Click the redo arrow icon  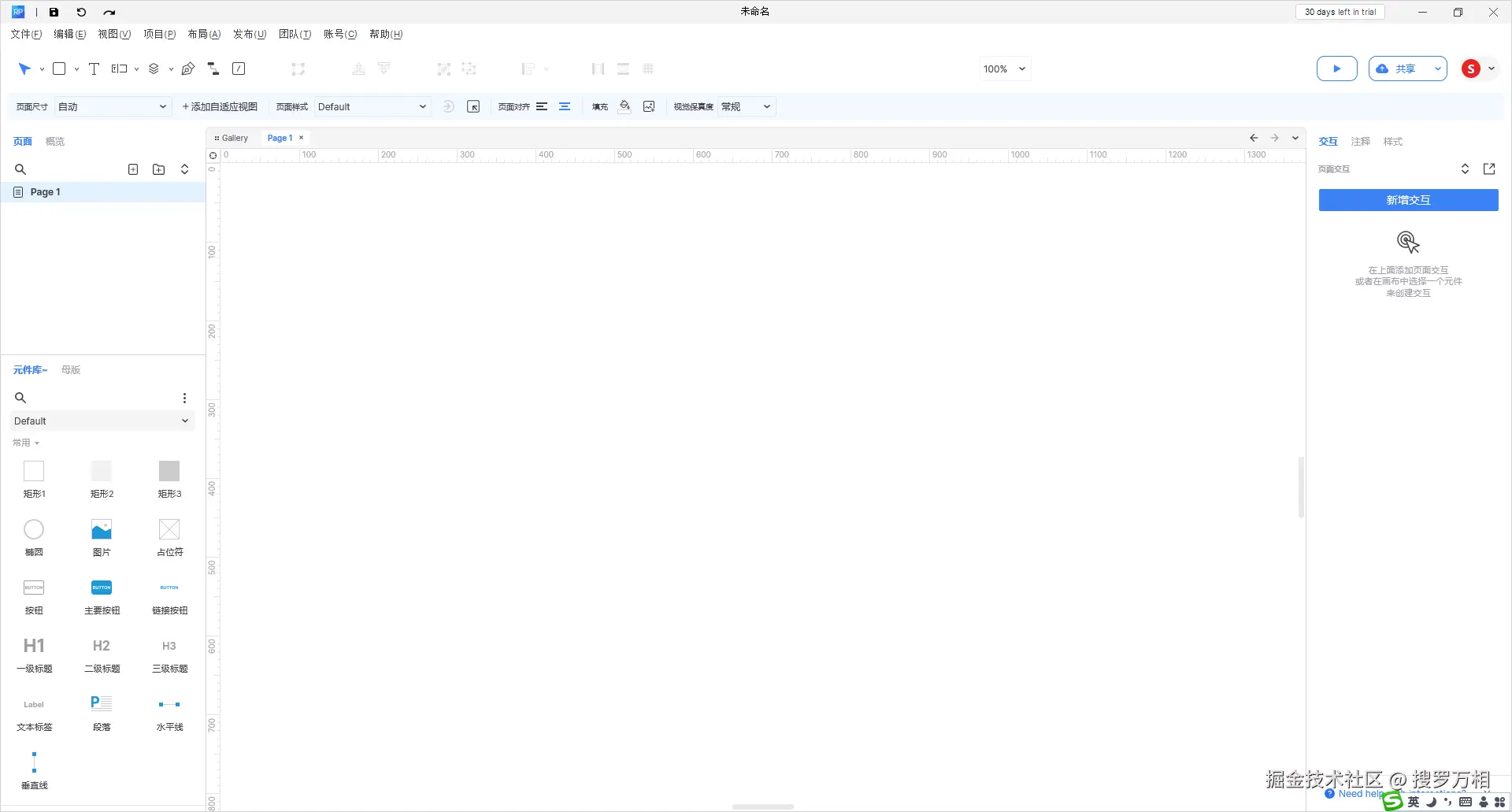tap(109, 12)
